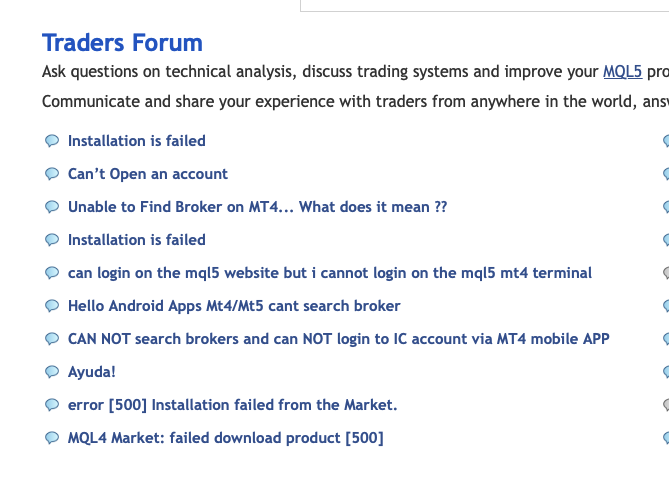The image size is (669, 483).
Task: Open "Can't Open an account" topic
Action: pos(148,174)
